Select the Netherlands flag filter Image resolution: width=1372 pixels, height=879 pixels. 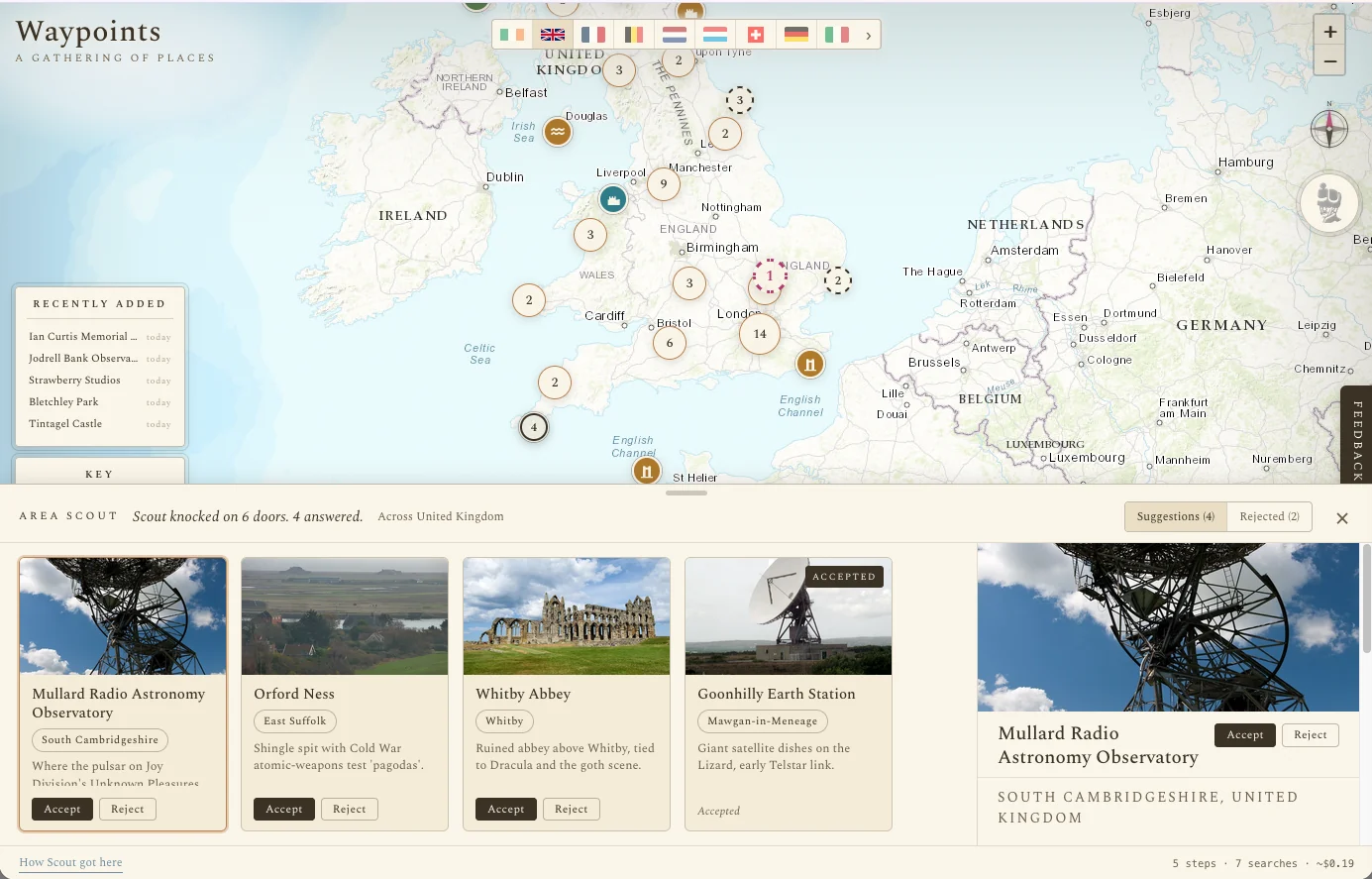[675, 35]
